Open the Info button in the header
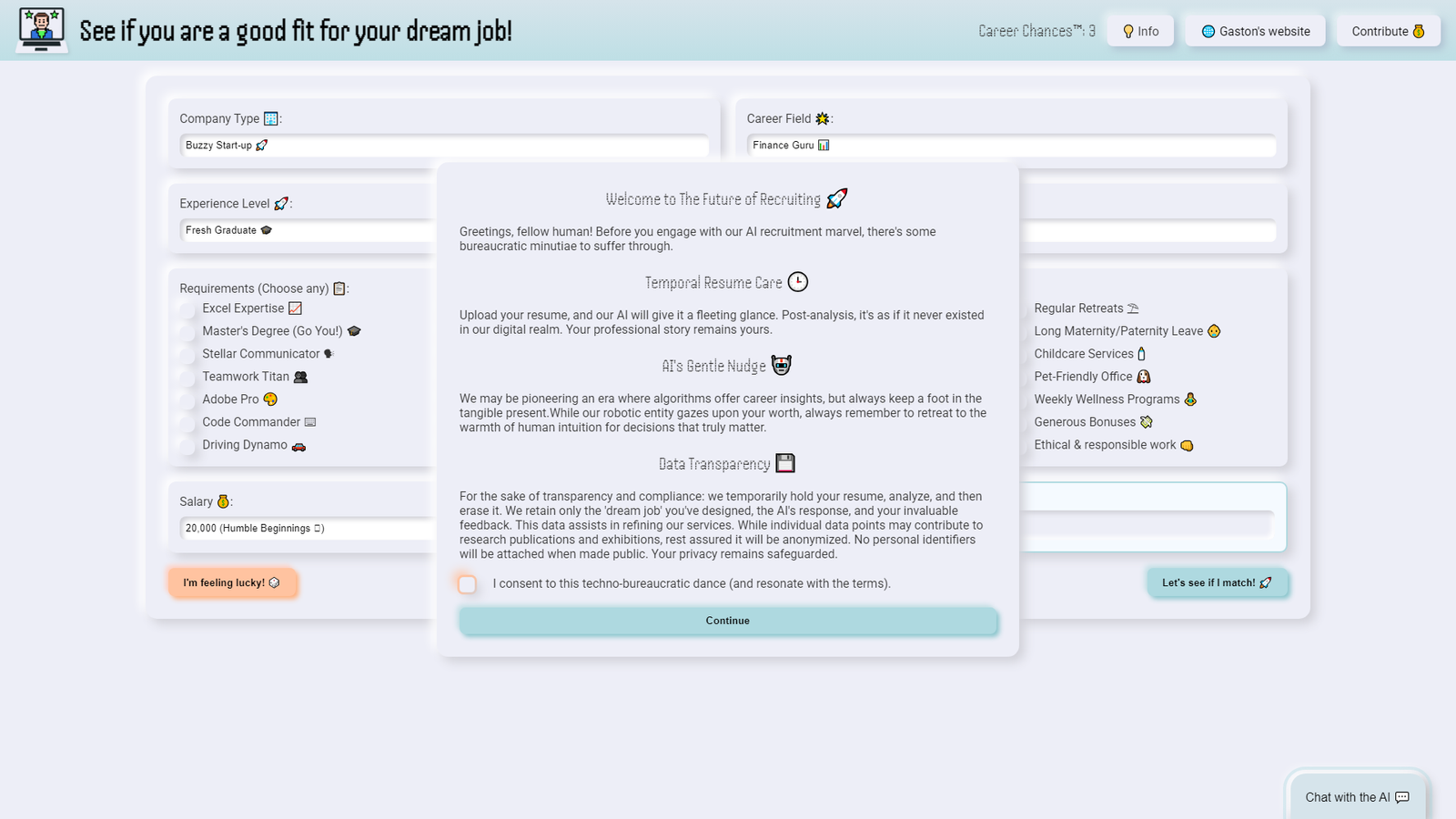This screenshot has height=819, width=1456. click(1140, 31)
